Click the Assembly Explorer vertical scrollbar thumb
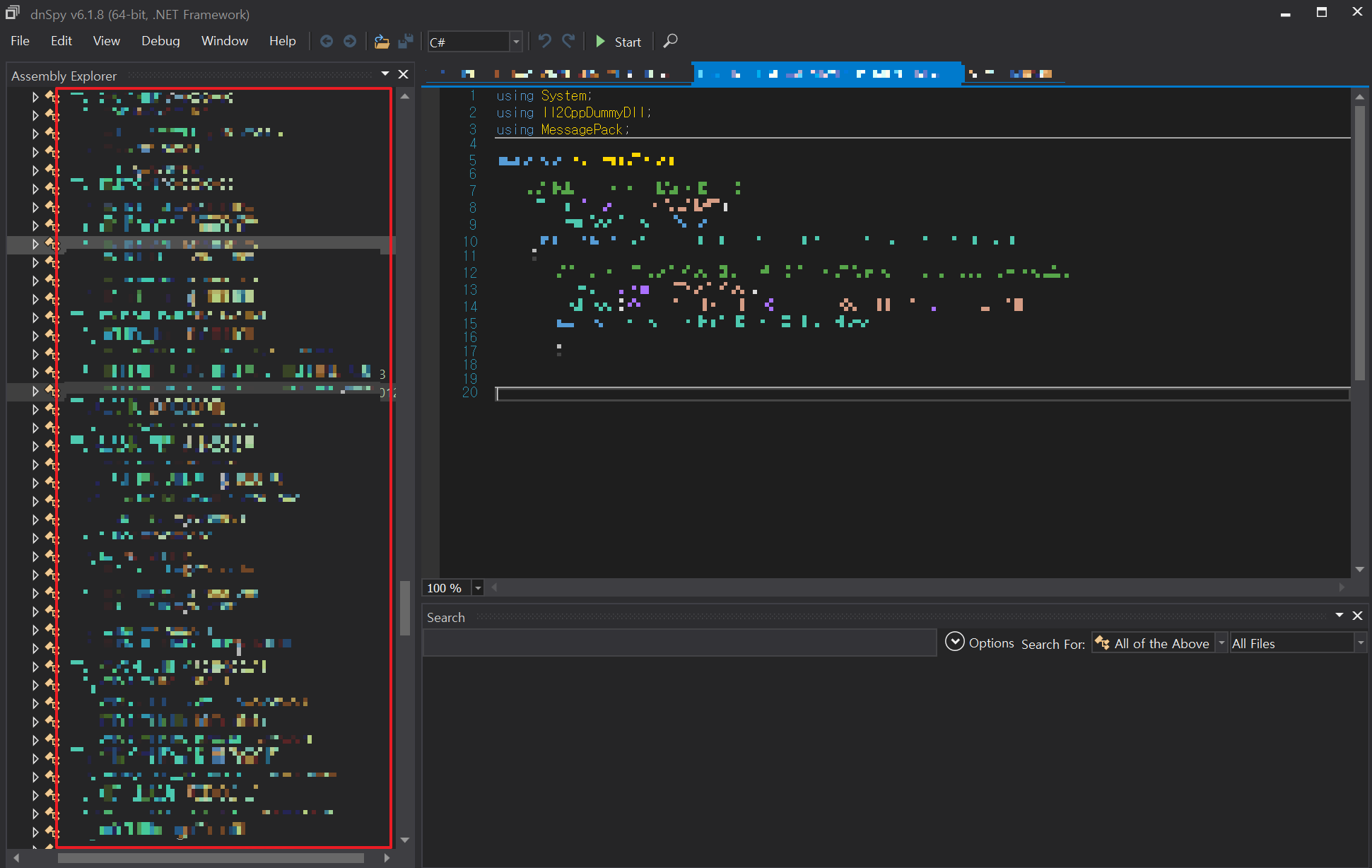Screen dimensions: 1372x868 [x=405, y=608]
